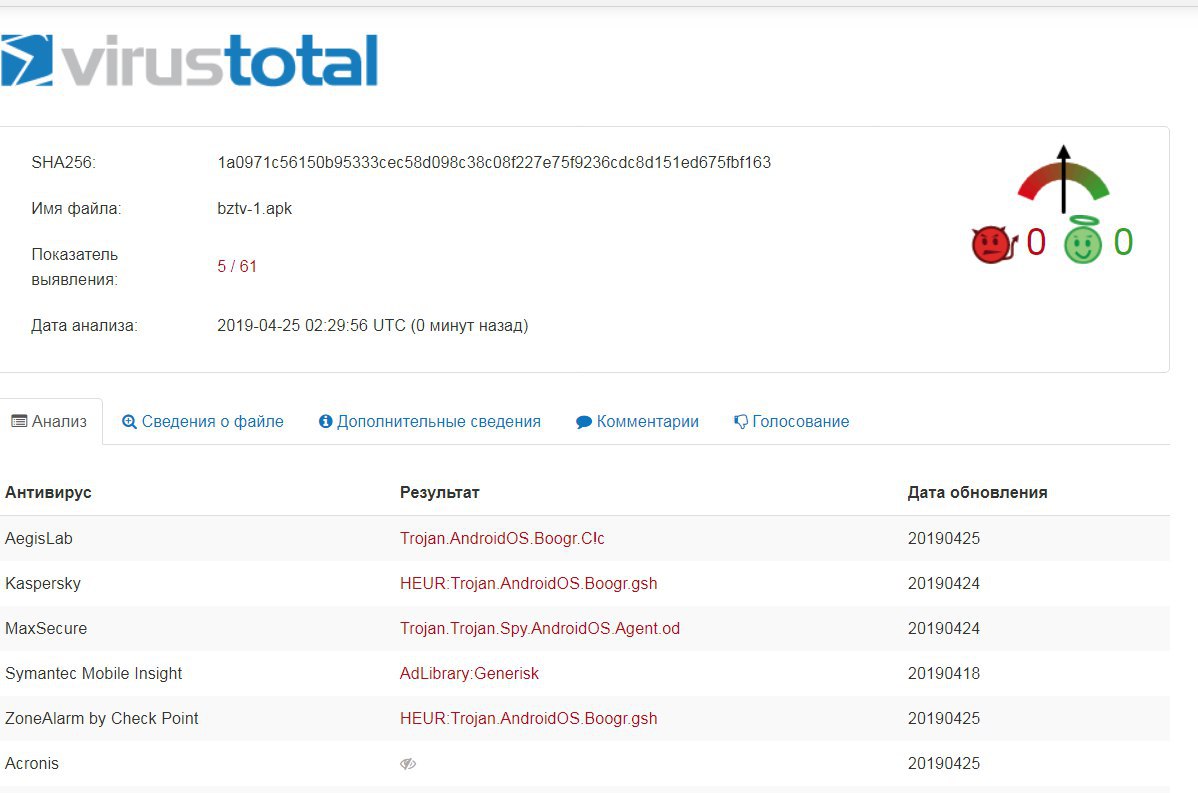The image size is (1198, 793).
Task: Open the Дополнительные сведения tab
Action: [x=429, y=422]
